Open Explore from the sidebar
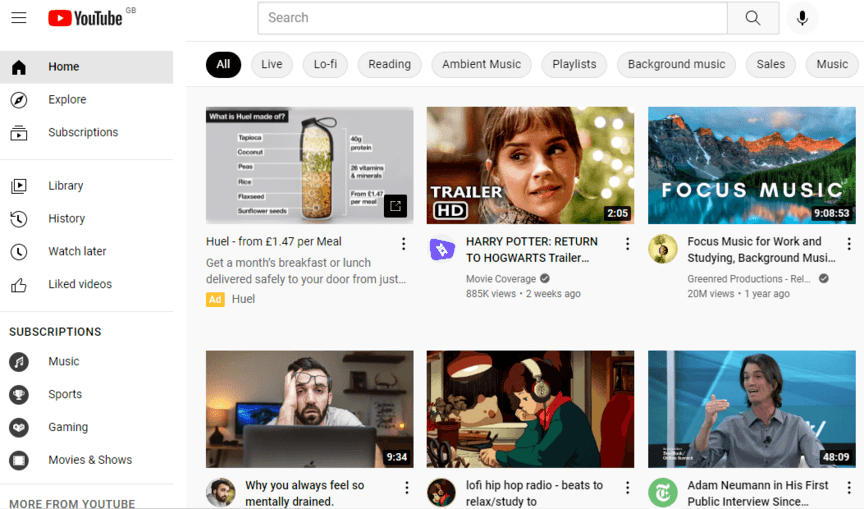 [x=67, y=100]
